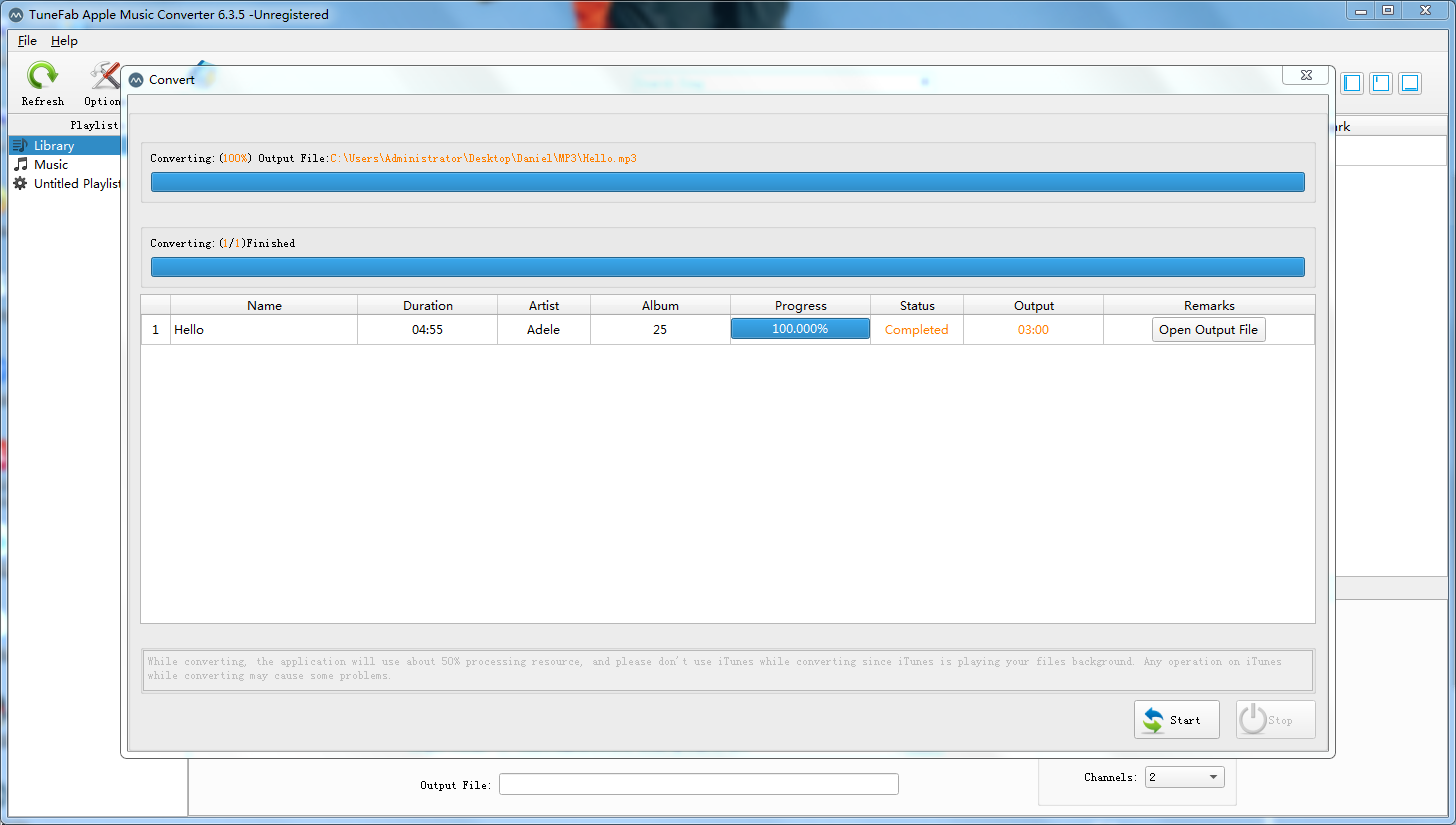Click the Start conversion button
This screenshot has height=825, width=1456.
(1176, 720)
